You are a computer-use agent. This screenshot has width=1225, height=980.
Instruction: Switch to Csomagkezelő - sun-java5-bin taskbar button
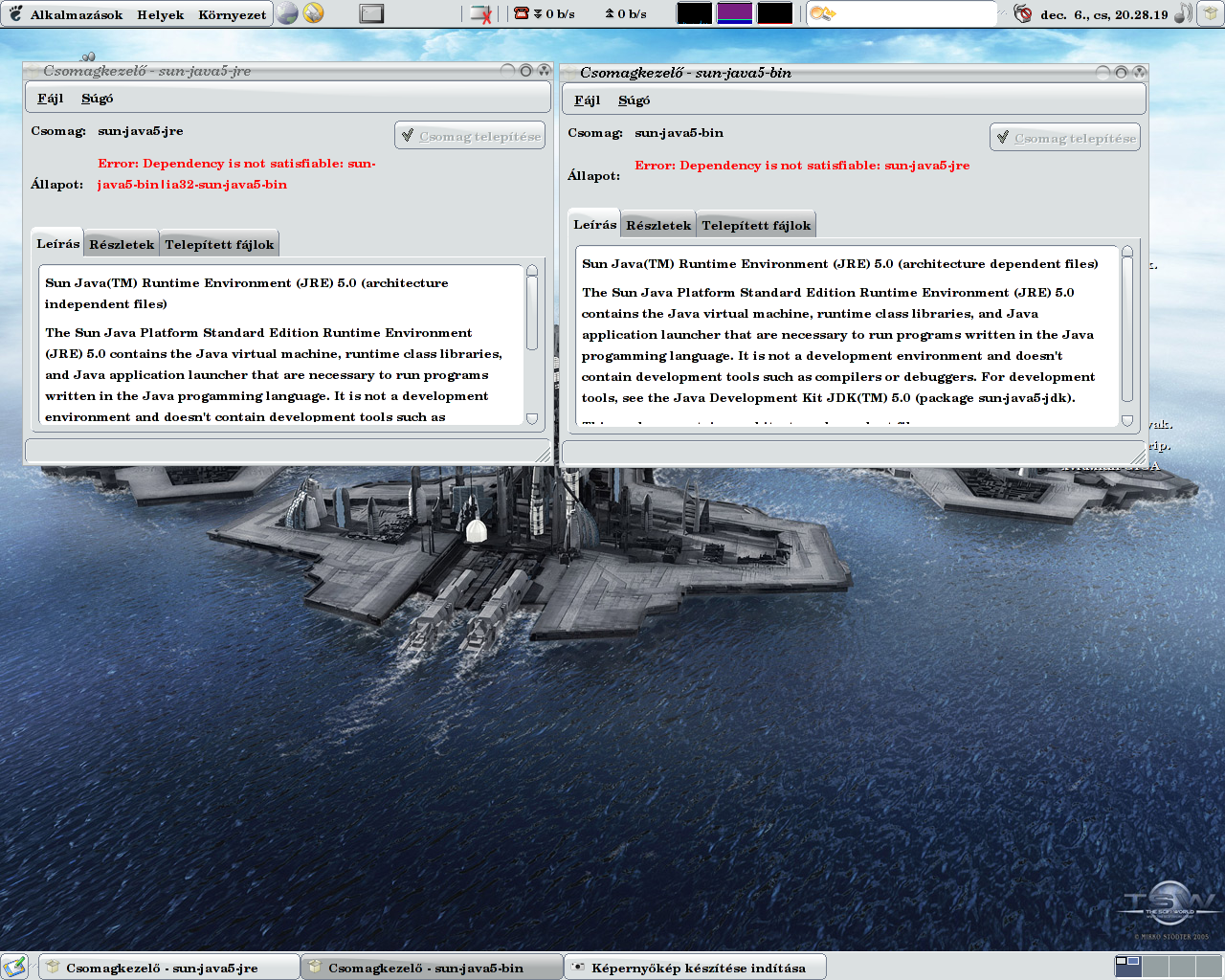(x=432, y=968)
